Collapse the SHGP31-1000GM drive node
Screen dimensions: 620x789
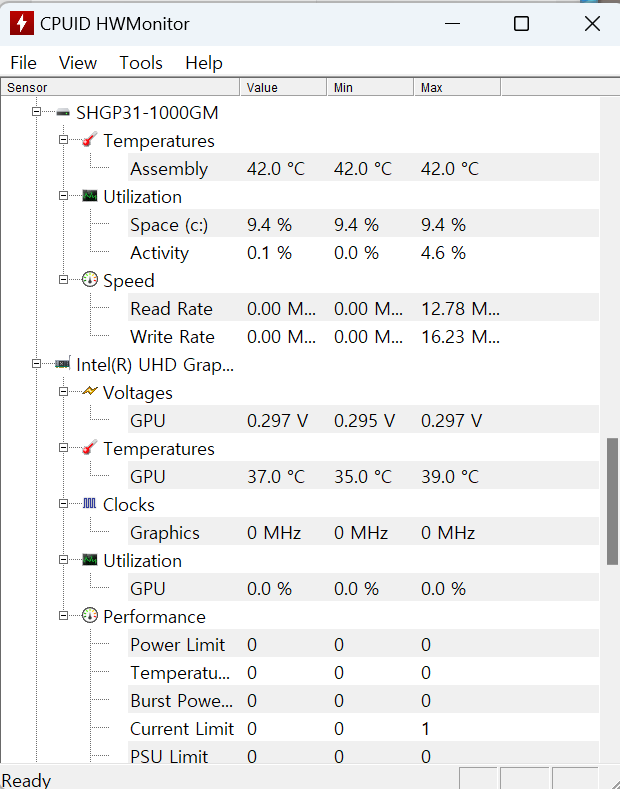point(37,112)
